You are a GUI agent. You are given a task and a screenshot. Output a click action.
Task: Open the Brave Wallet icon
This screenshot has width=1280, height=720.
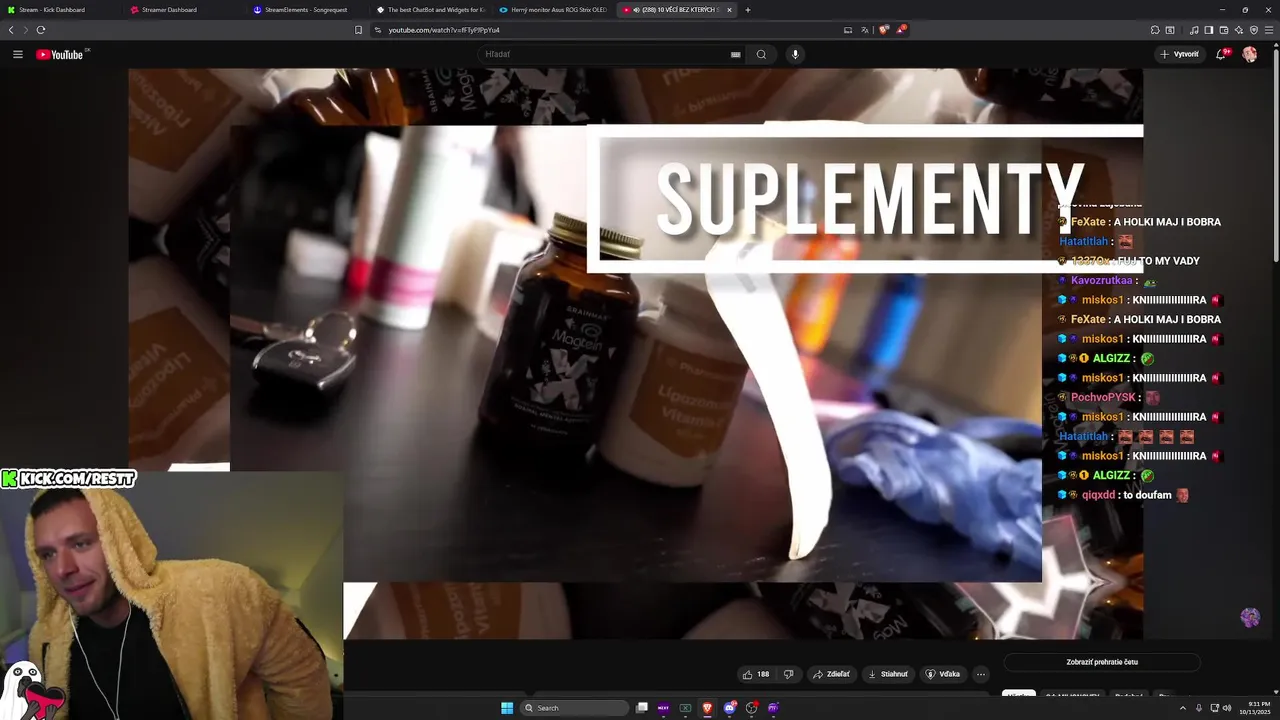(1224, 30)
